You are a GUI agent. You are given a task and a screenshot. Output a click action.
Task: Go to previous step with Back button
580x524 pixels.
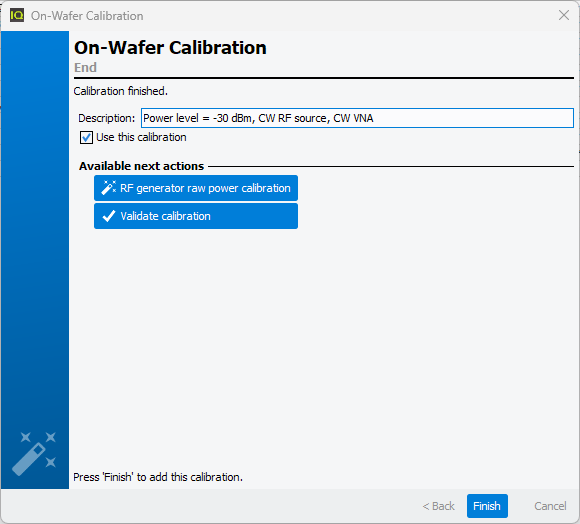click(438, 506)
